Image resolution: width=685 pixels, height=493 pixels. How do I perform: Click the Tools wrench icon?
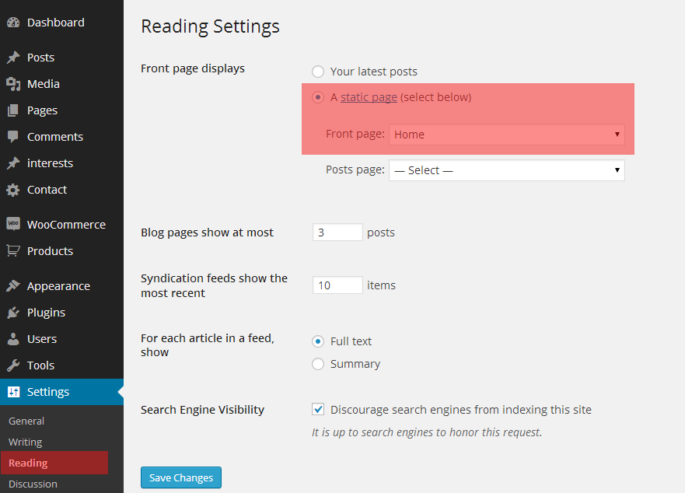[13, 365]
